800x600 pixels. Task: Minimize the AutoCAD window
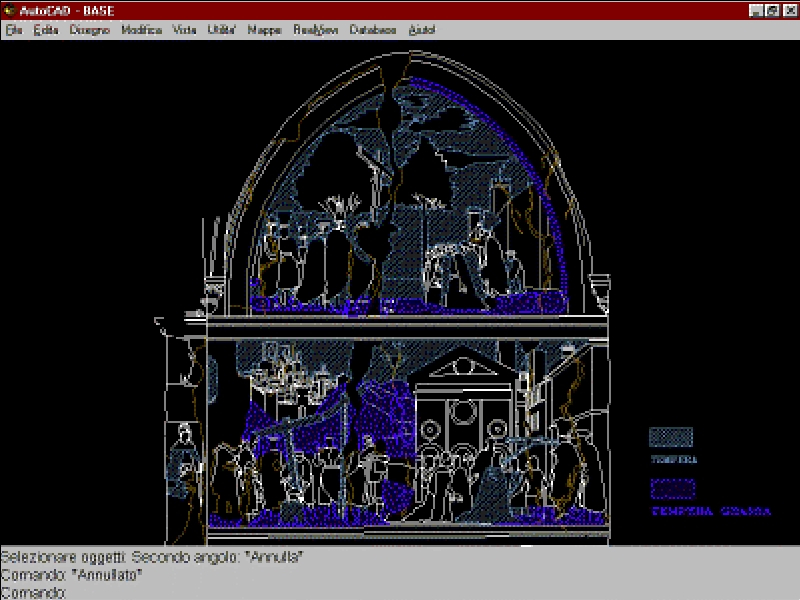click(x=757, y=11)
